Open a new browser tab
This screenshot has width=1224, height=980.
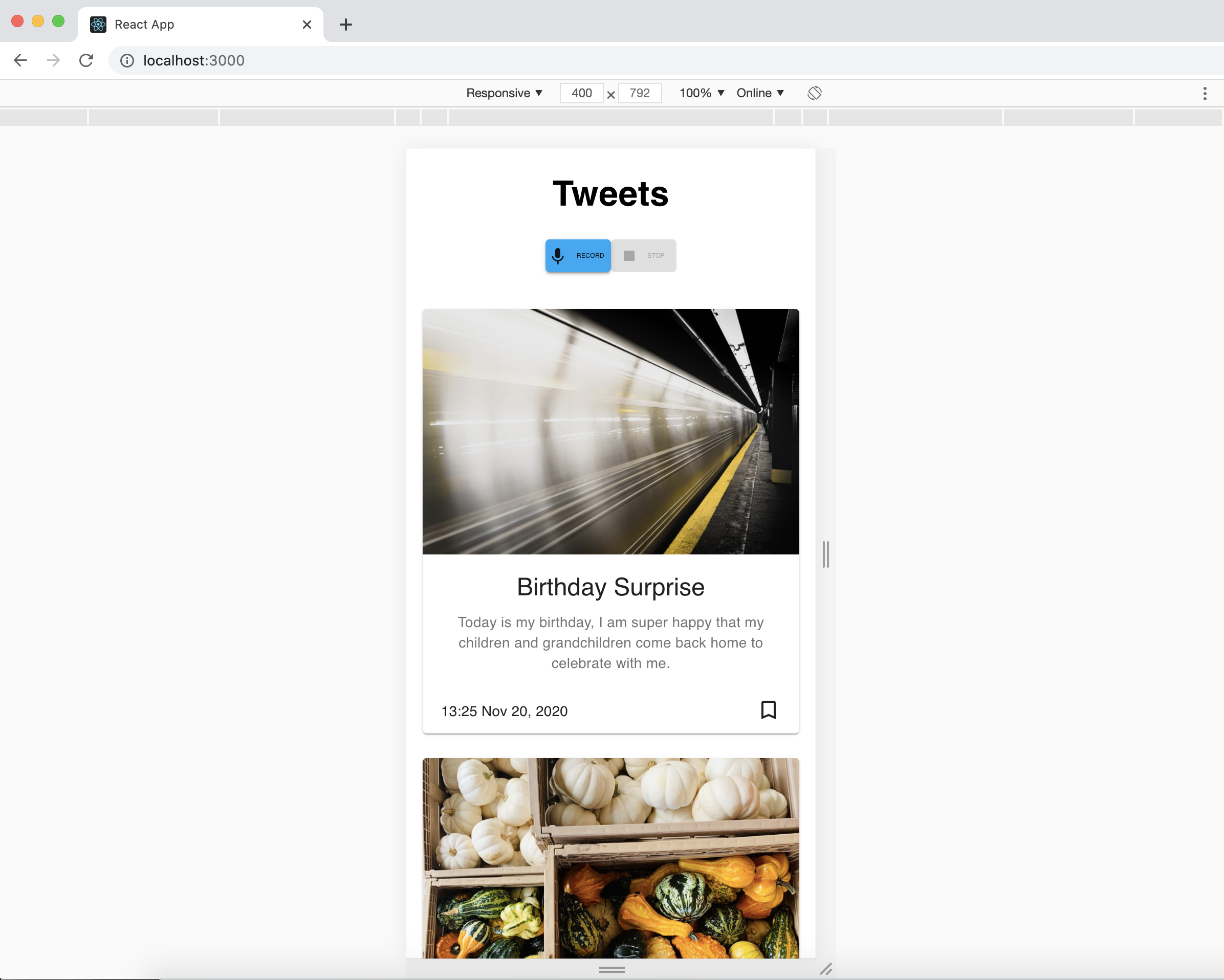345,25
